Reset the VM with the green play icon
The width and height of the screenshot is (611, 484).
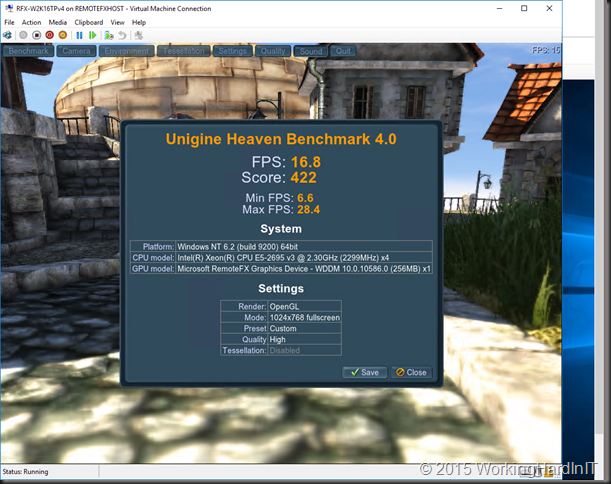point(92,35)
